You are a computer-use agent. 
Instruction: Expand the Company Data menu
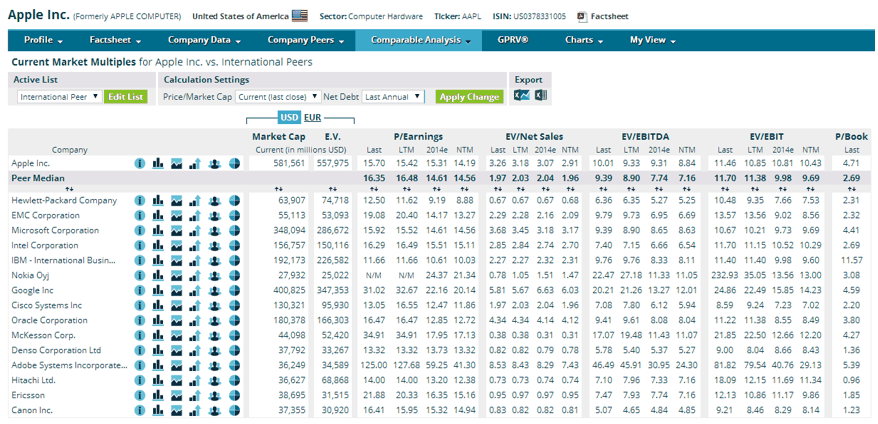(x=204, y=40)
